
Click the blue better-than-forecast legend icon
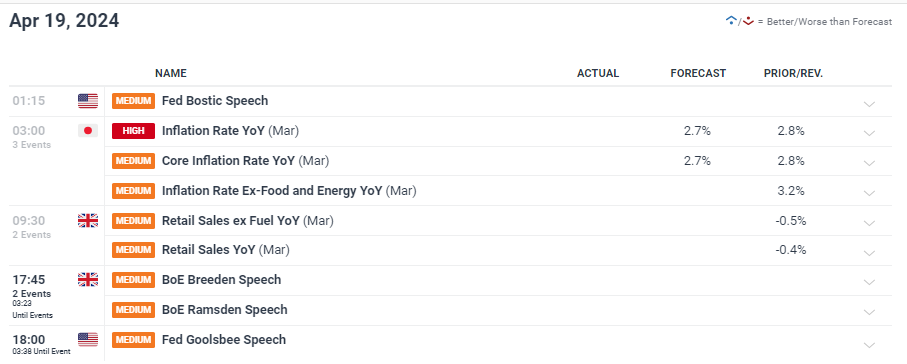731,21
